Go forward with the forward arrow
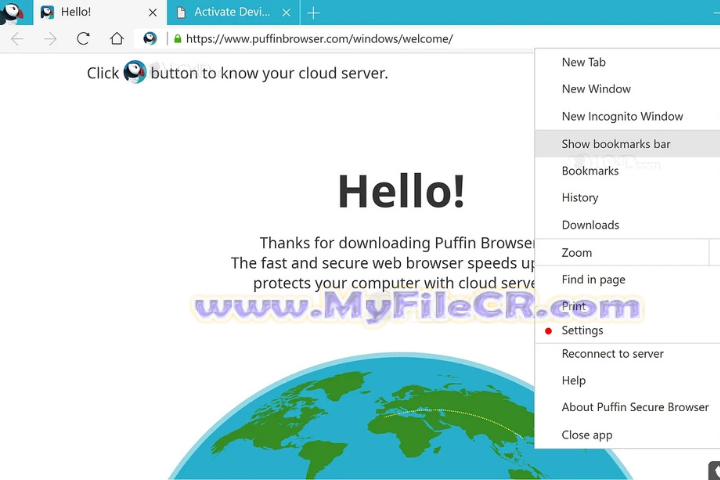The height and width of the screenshot is (480, 720). click(50, 39)
